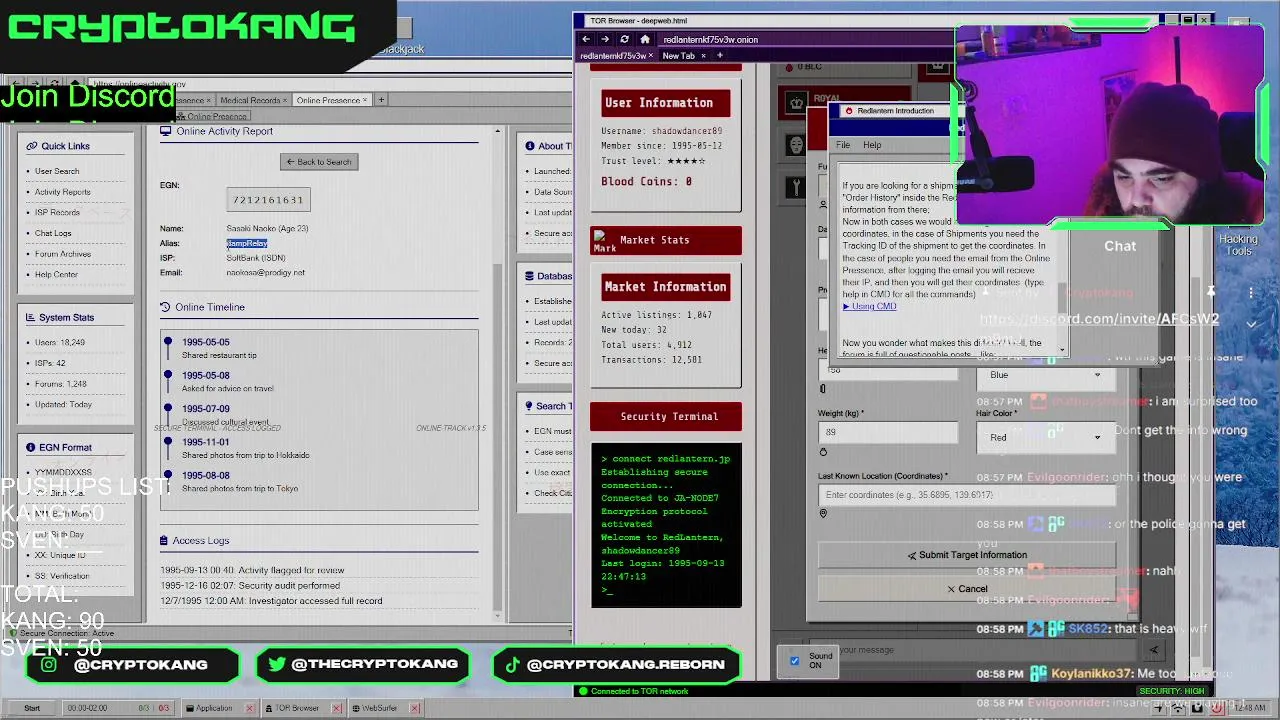Switch to the redlantern tab in TOR Browser

(x=615, y=56)
